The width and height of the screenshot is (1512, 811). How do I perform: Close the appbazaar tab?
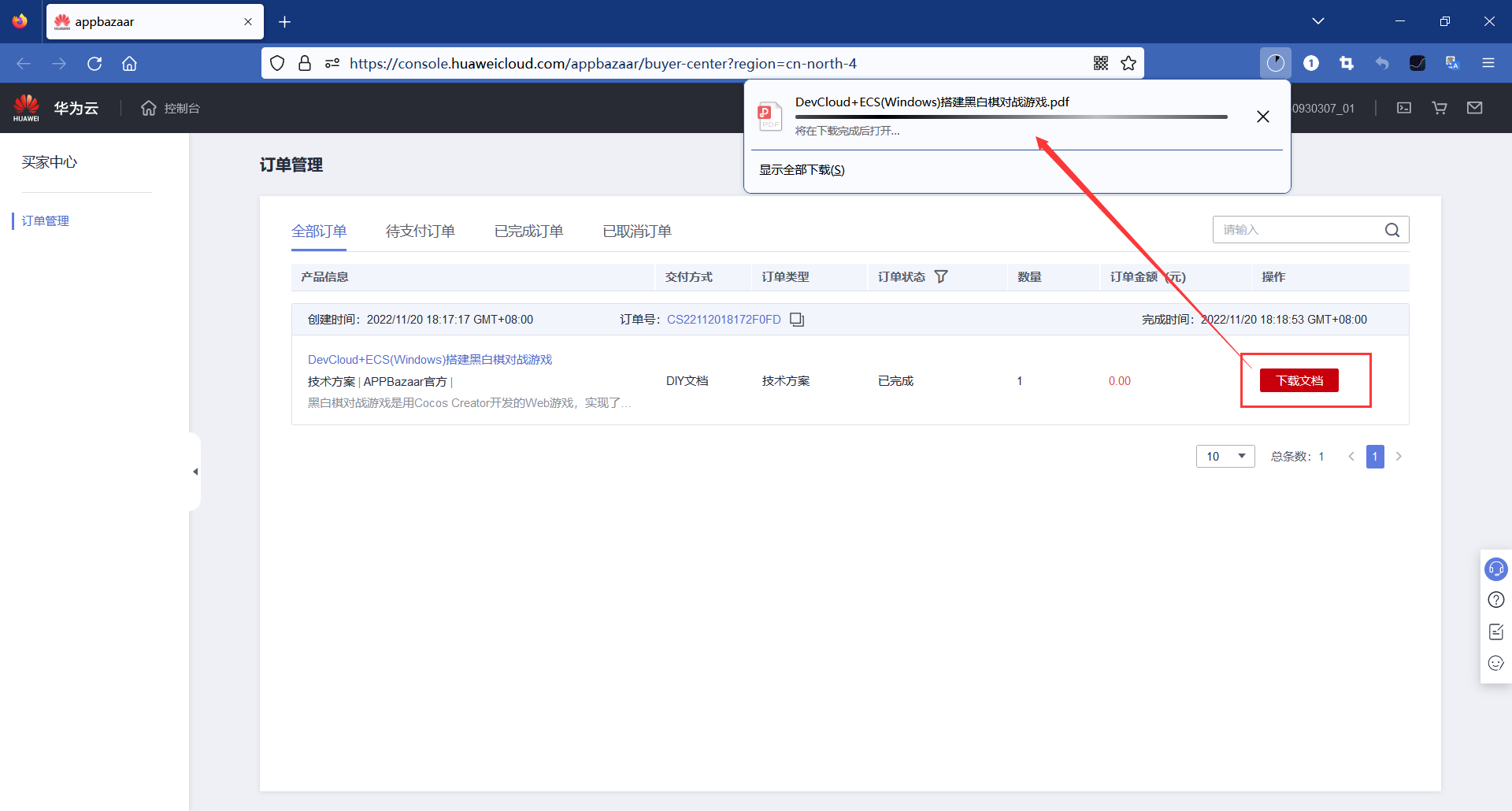(248, 22)
